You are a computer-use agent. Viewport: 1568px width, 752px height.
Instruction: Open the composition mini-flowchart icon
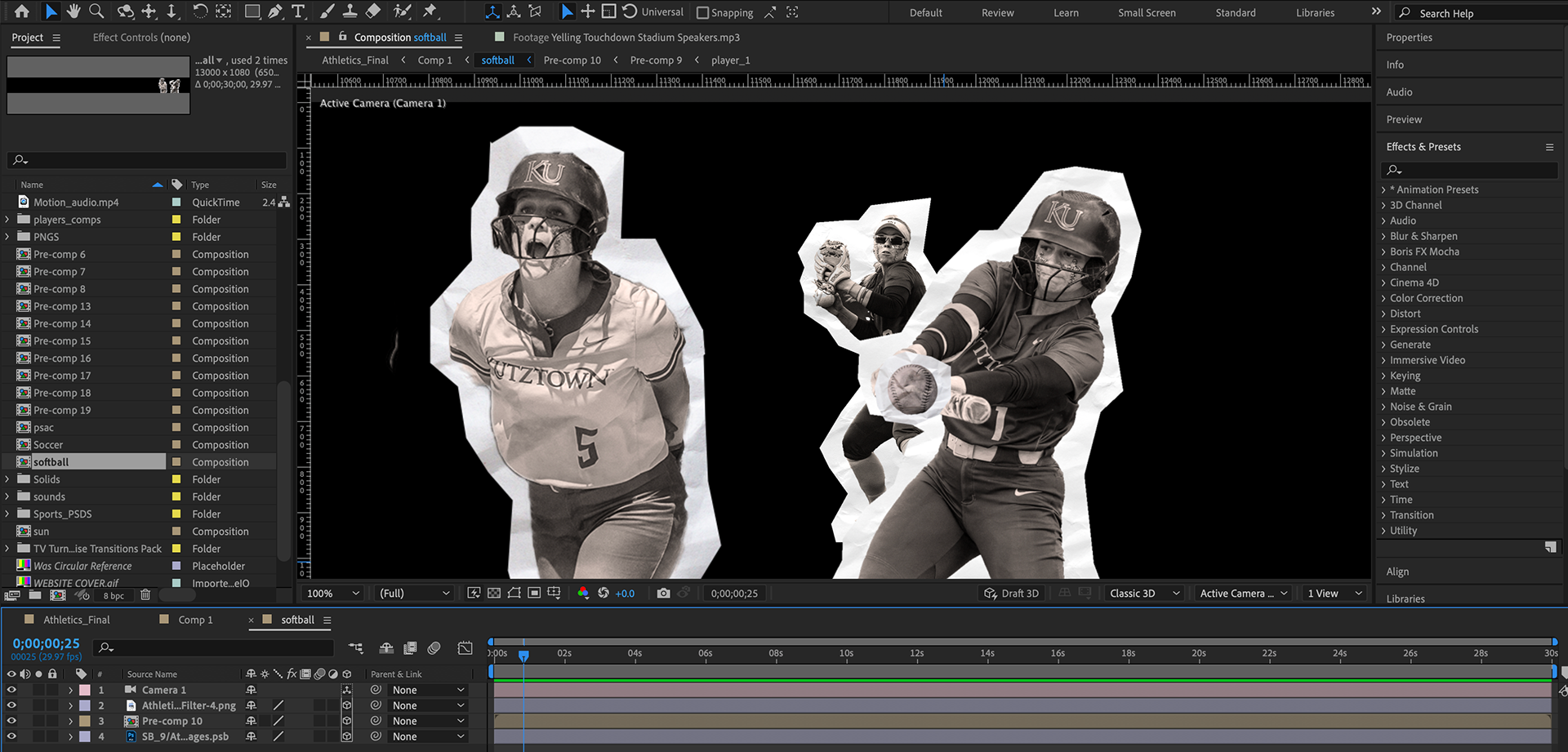pos(355,647)
